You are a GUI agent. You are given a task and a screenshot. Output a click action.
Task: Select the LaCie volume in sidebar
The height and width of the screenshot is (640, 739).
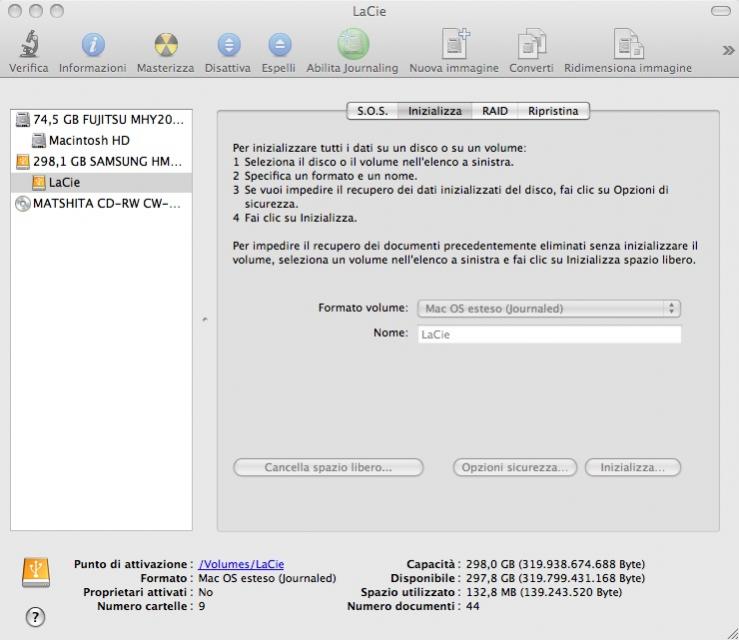pos(101,182)
